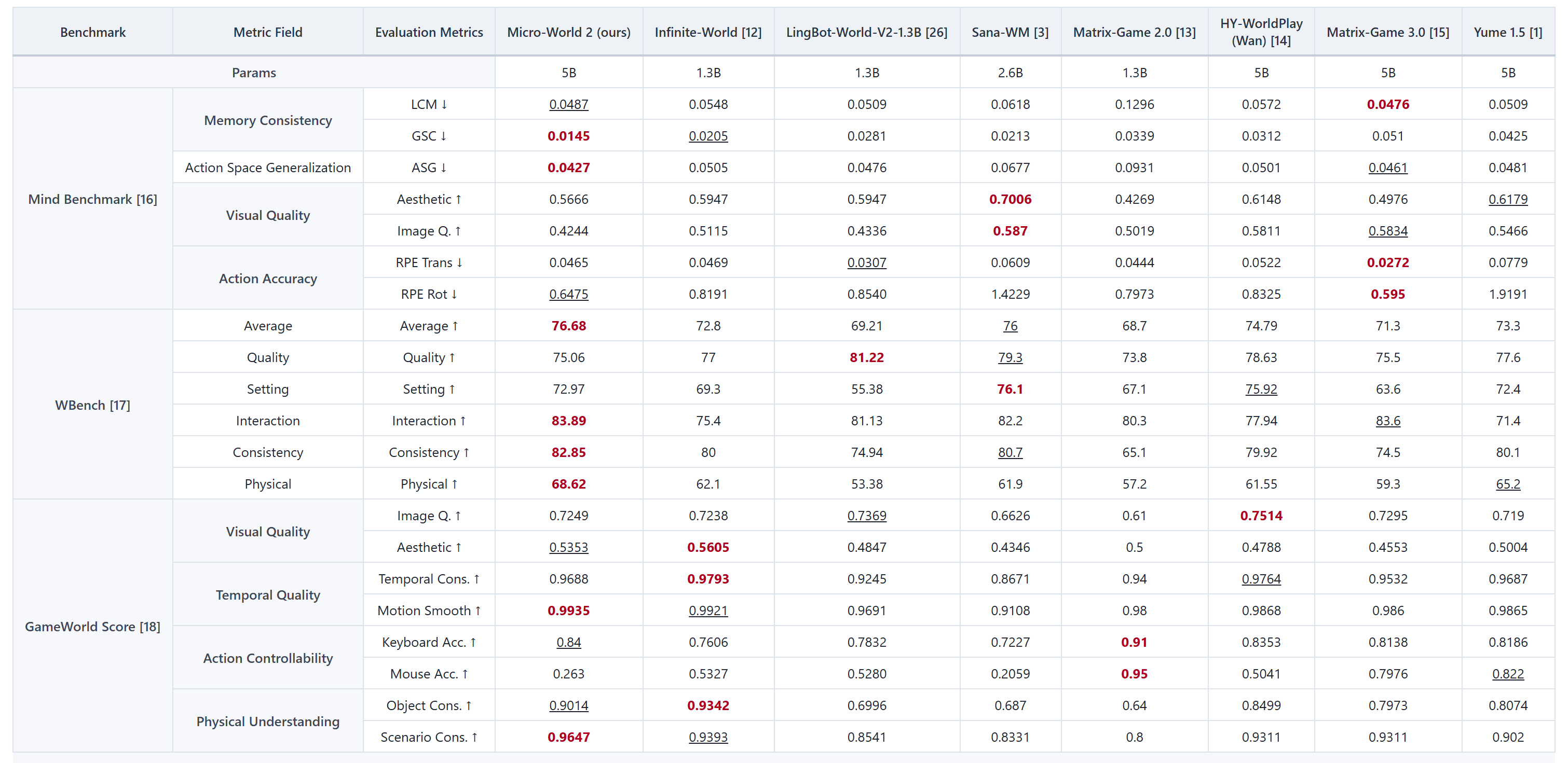Click the HY-WorldPlay (Wan) [14] header

1261,32
